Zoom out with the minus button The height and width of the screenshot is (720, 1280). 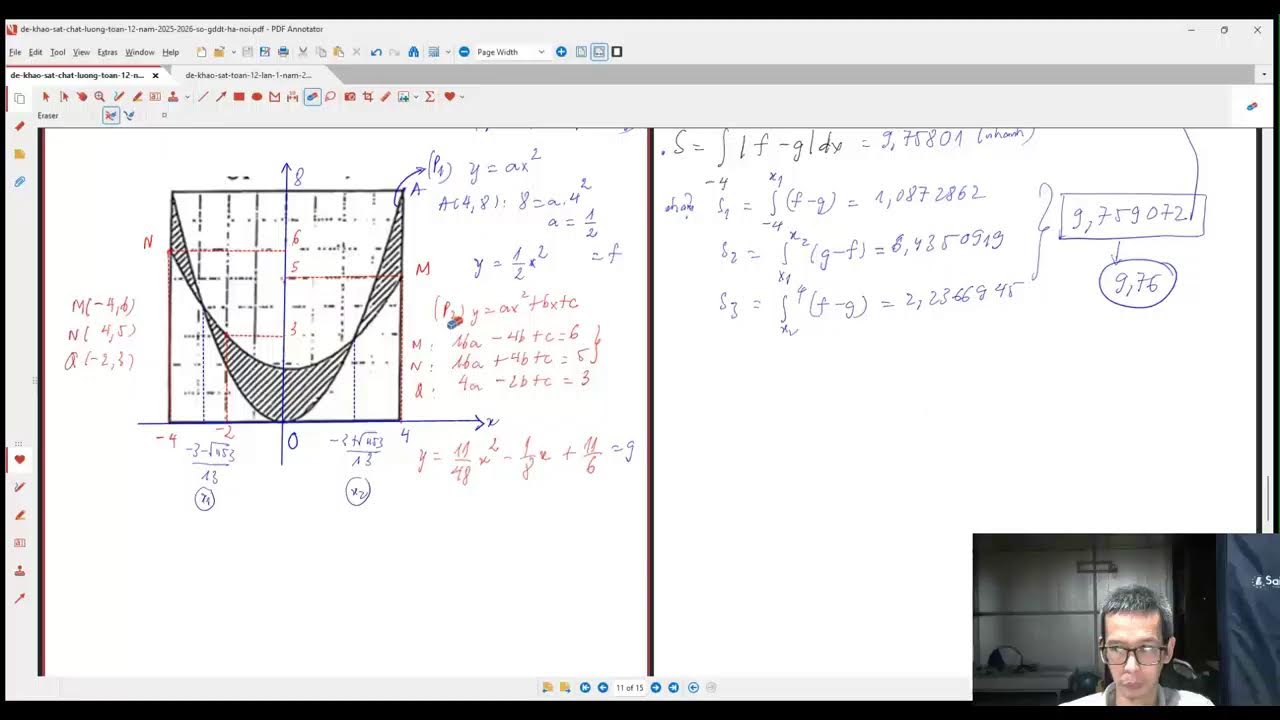pos(464,52)
